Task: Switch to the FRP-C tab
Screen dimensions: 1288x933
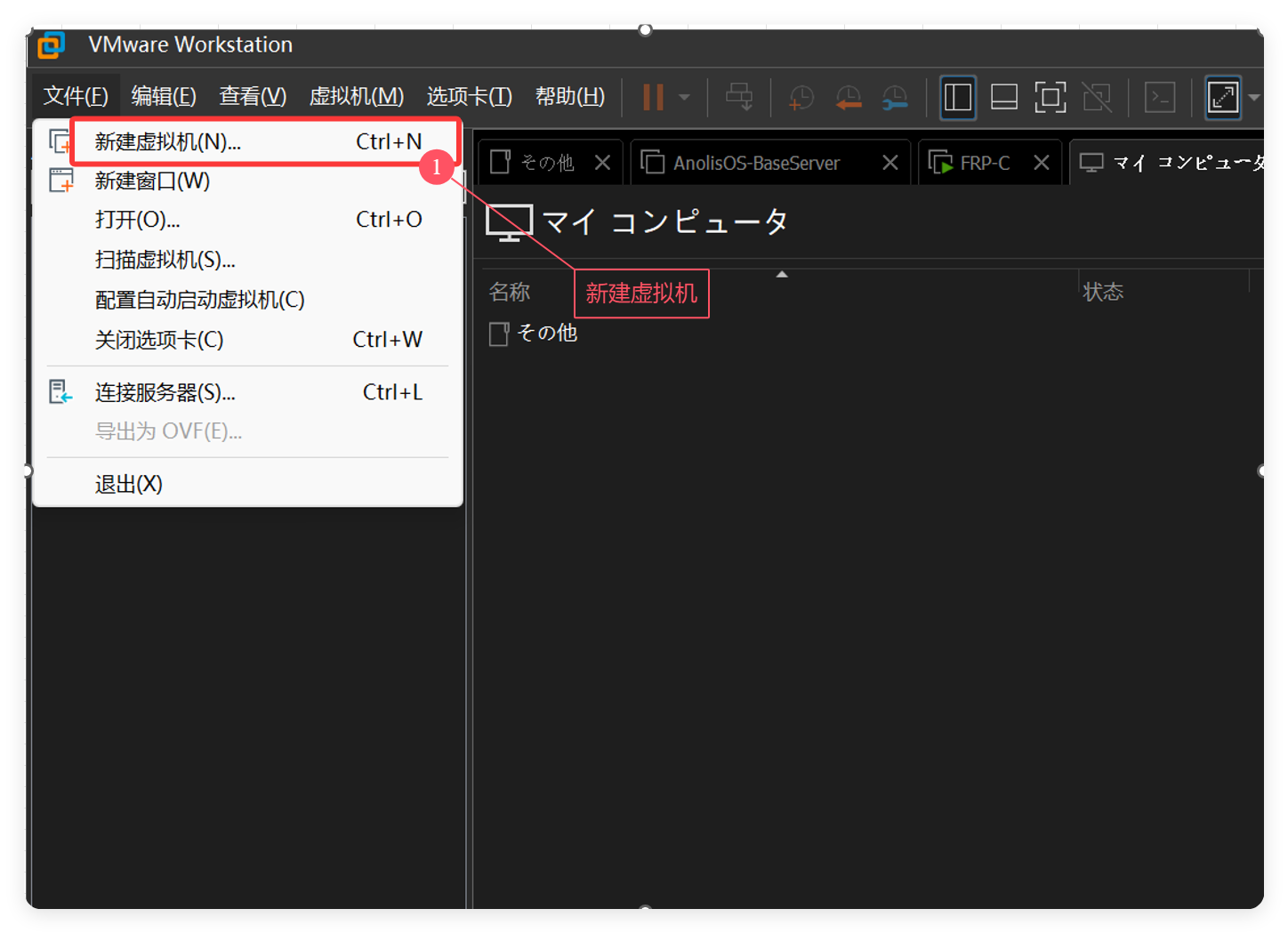Action: coord(985,163)
